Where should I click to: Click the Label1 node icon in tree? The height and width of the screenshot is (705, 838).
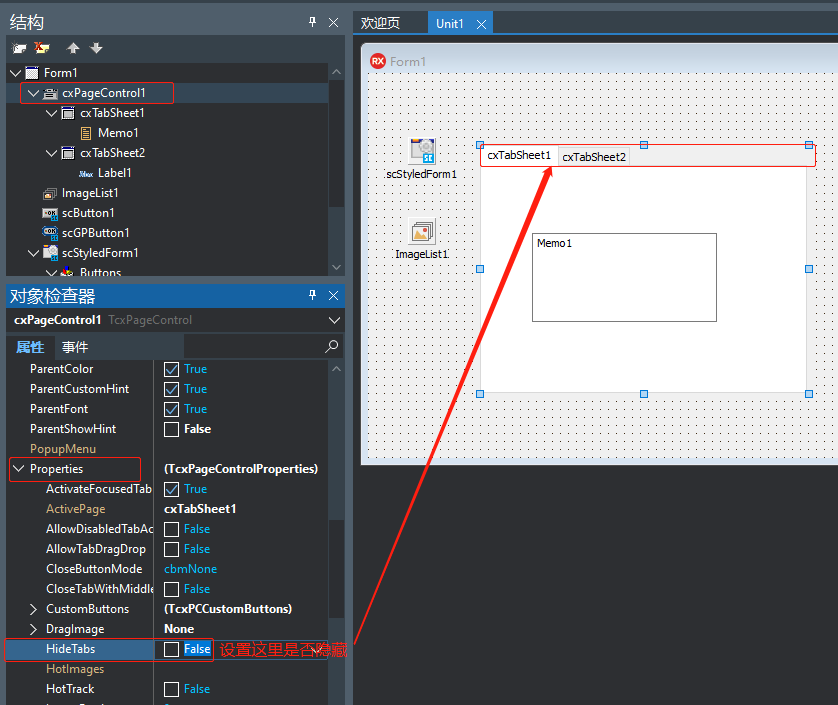86,174
